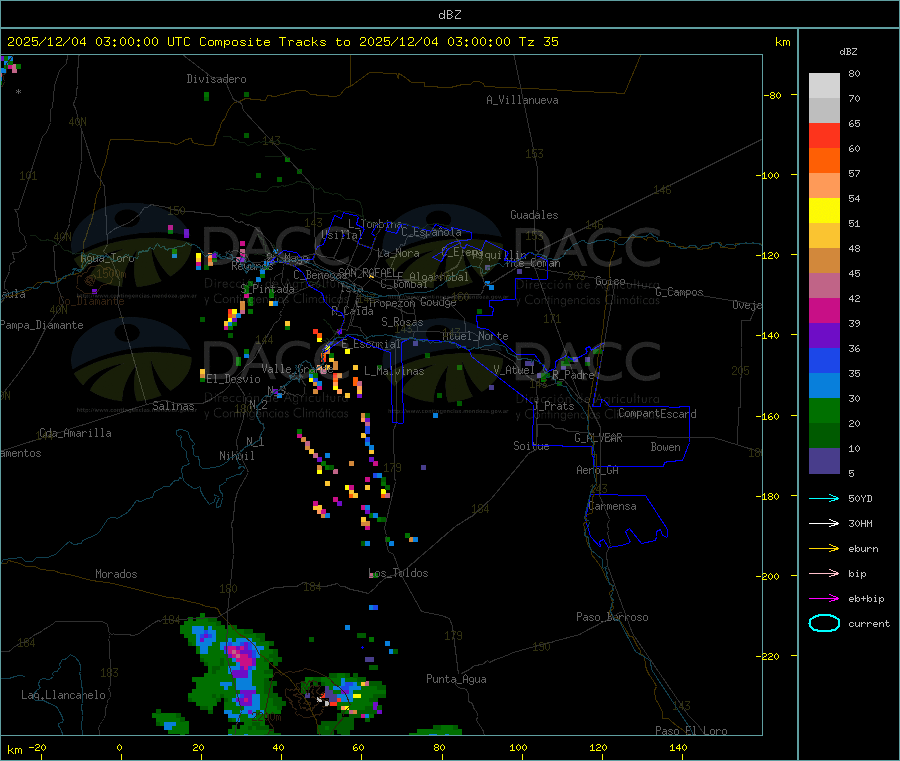Click the J_Prats map label
Screen dimensions: 900x761
[x=553, y=406]
